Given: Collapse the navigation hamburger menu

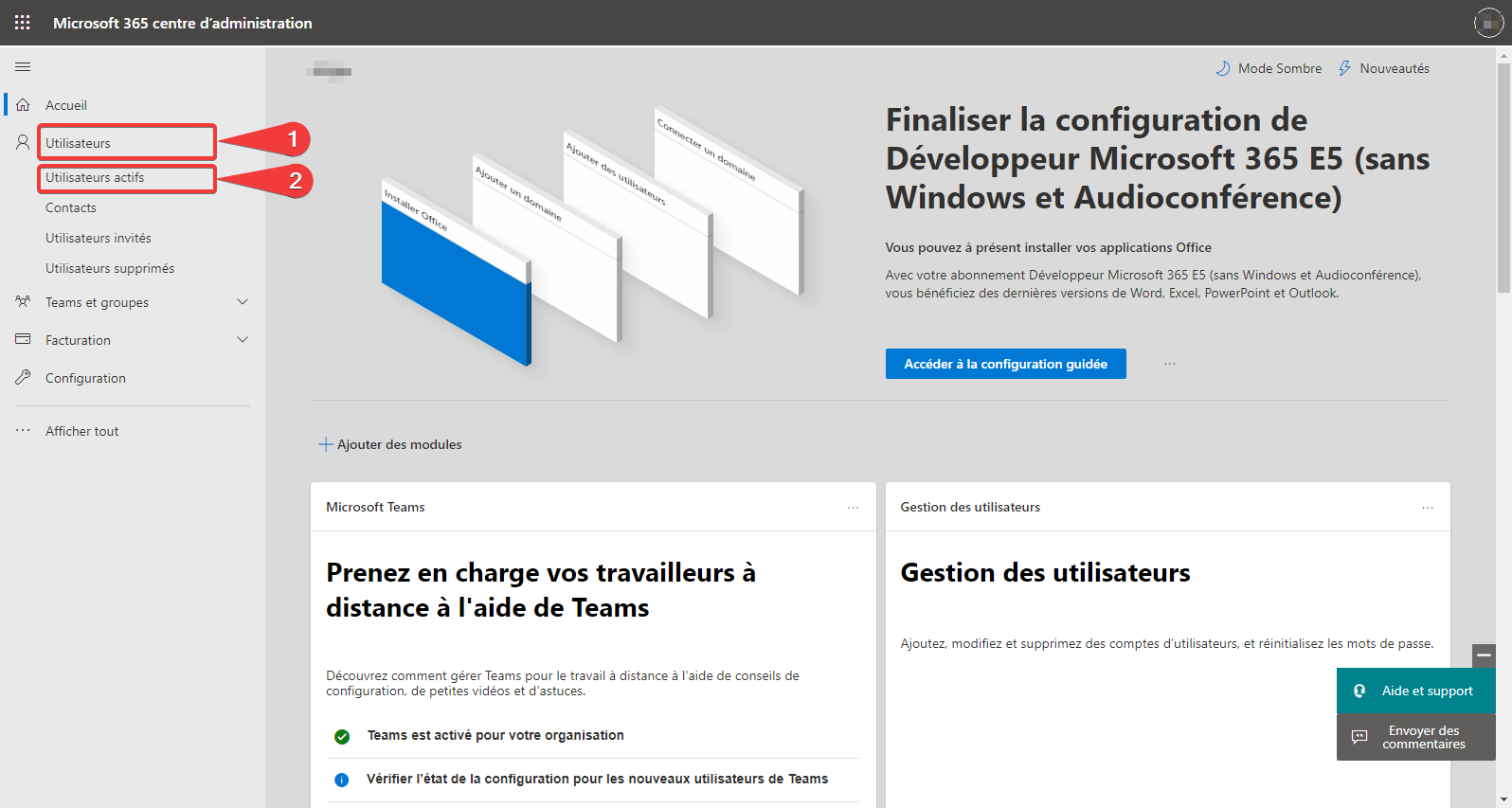Looking at the screenshot, I should (x=23, y=67).
